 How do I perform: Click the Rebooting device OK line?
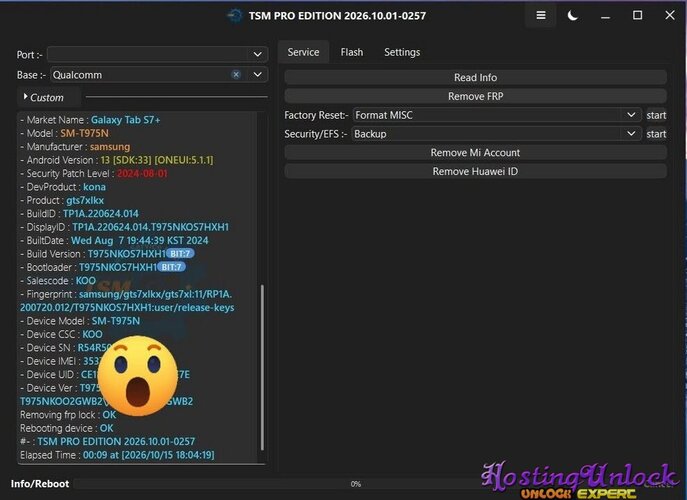(x=67, y=428)
